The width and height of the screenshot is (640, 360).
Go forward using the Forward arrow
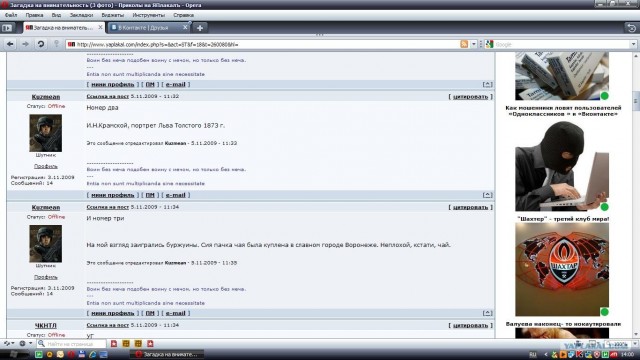(x=25, y=44)
